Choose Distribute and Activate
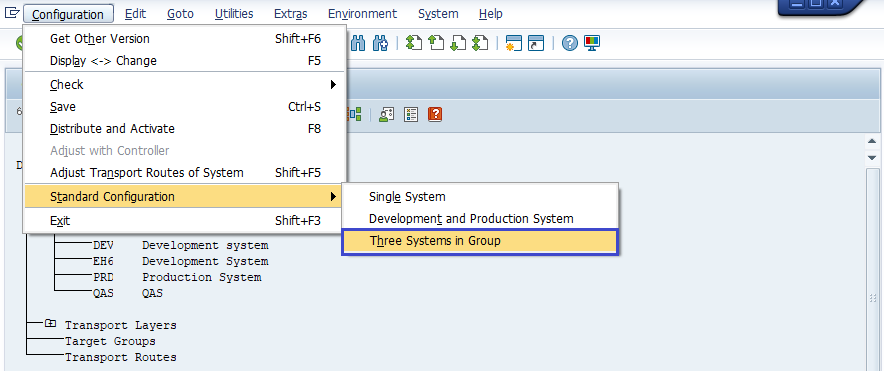Viewport: 884px width, 371px height. 184,129
